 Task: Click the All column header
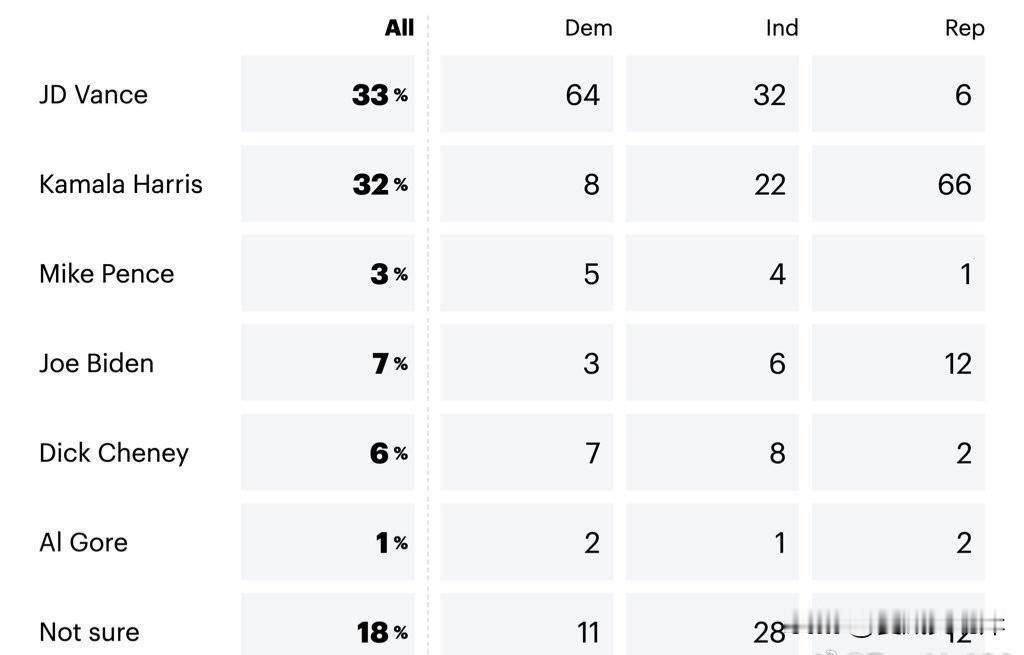pos(399,27)
